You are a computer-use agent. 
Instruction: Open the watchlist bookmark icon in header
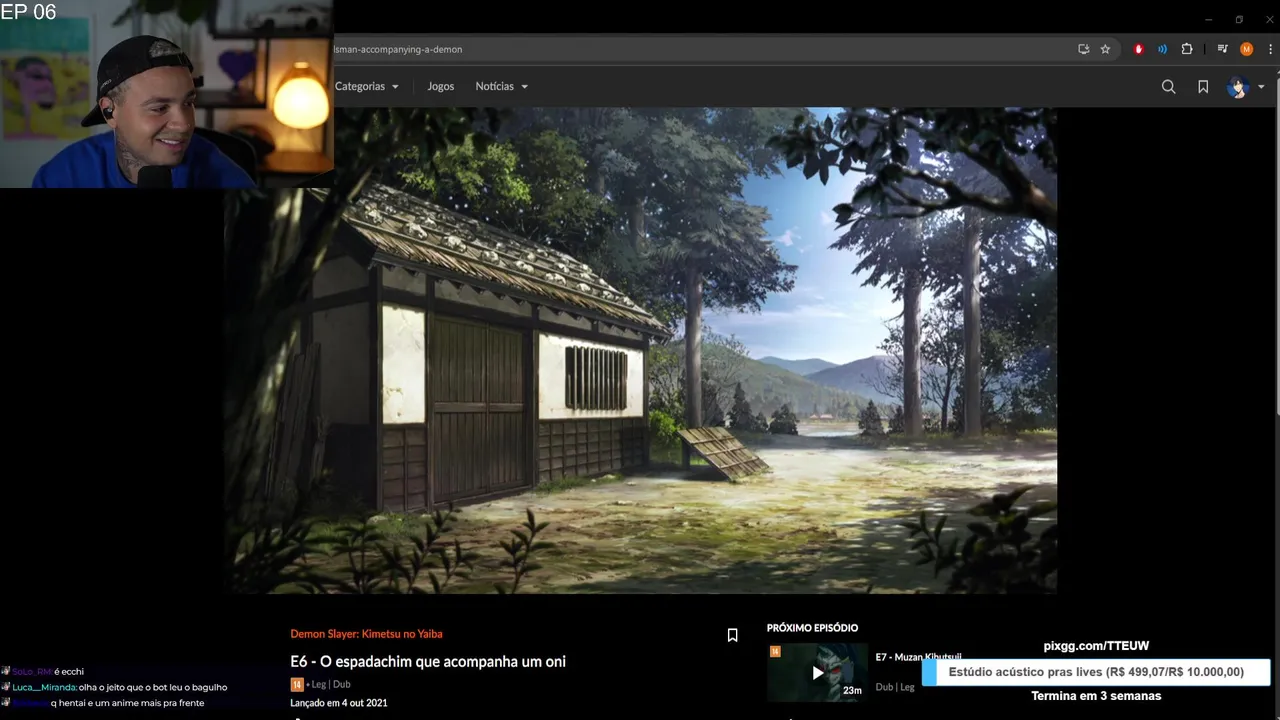click(1203, 87)
